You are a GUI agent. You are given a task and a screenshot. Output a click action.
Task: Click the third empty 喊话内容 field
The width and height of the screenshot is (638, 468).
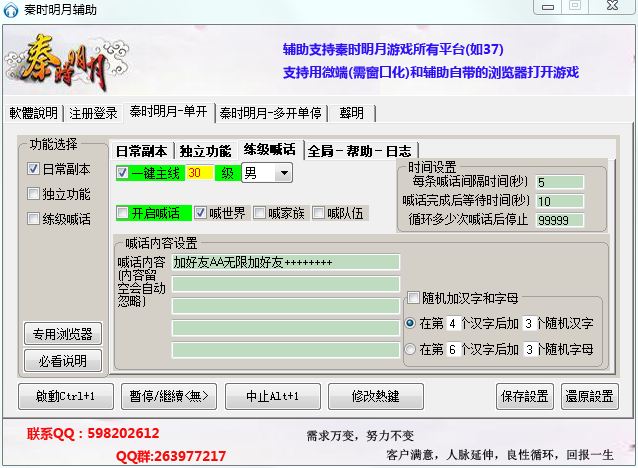pos(286,306)
